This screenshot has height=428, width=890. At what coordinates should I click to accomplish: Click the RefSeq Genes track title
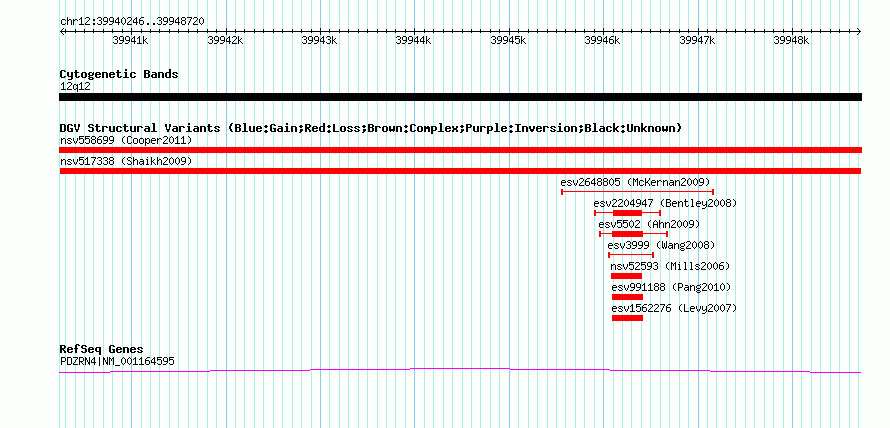click(102, 349)
